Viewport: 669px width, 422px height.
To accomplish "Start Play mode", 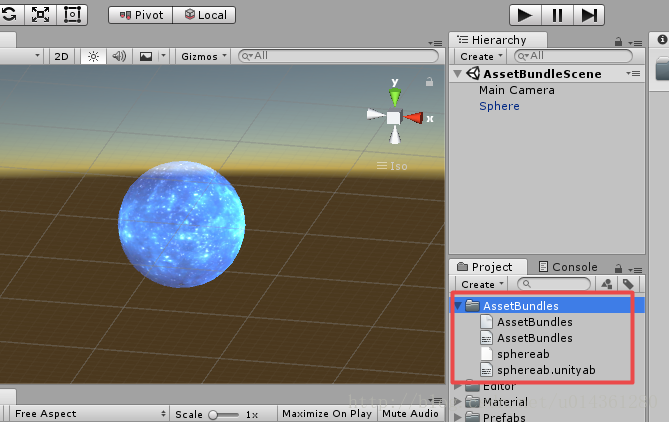I will (x=525, y=15).
